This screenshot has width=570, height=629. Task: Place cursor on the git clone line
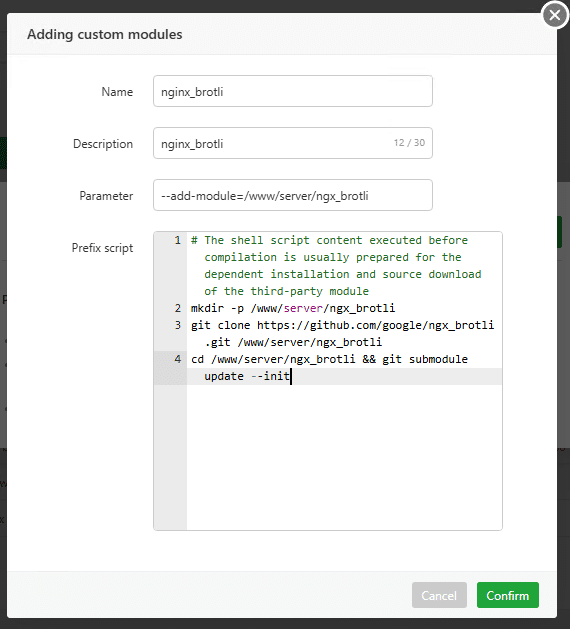point(342,333)
